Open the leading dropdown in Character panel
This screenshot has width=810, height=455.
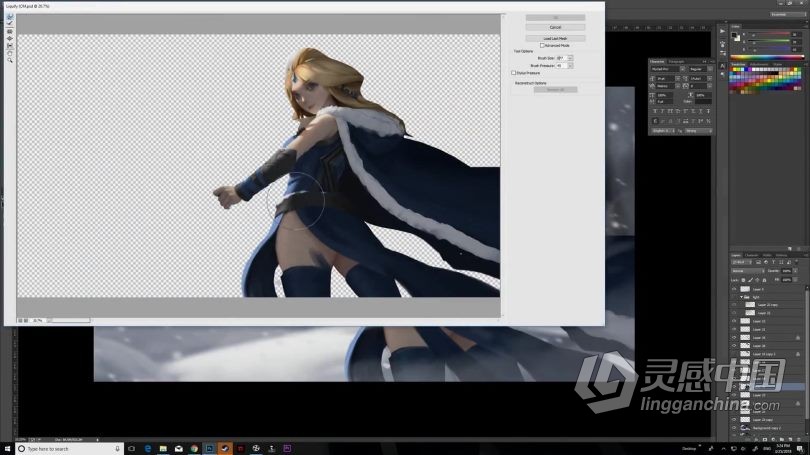[x=709, y=79]
